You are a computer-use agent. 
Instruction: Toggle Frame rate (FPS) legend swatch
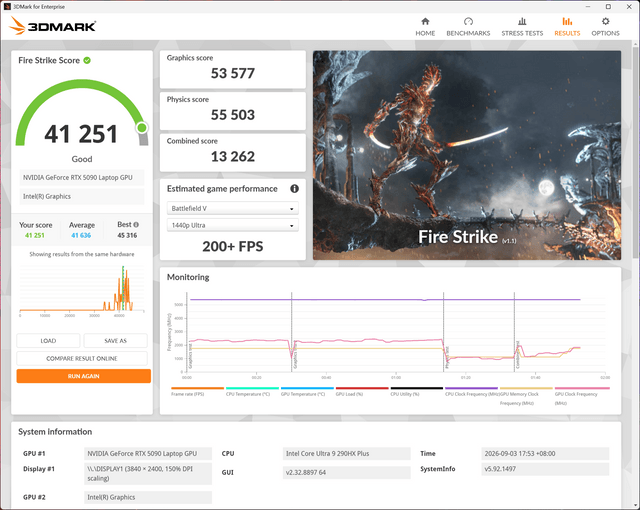click(x=198, y=388)
